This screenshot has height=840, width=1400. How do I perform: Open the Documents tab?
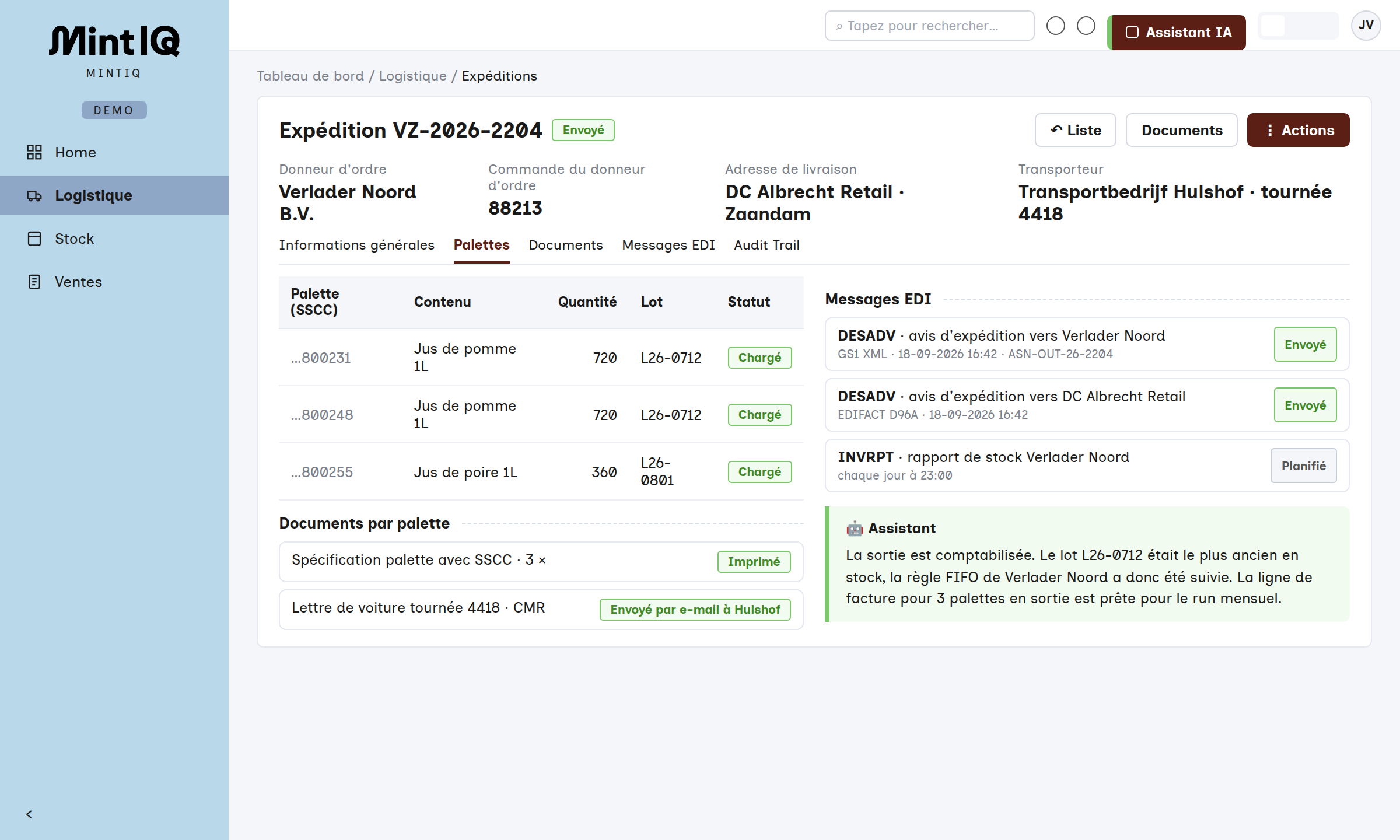coord(565,245)
